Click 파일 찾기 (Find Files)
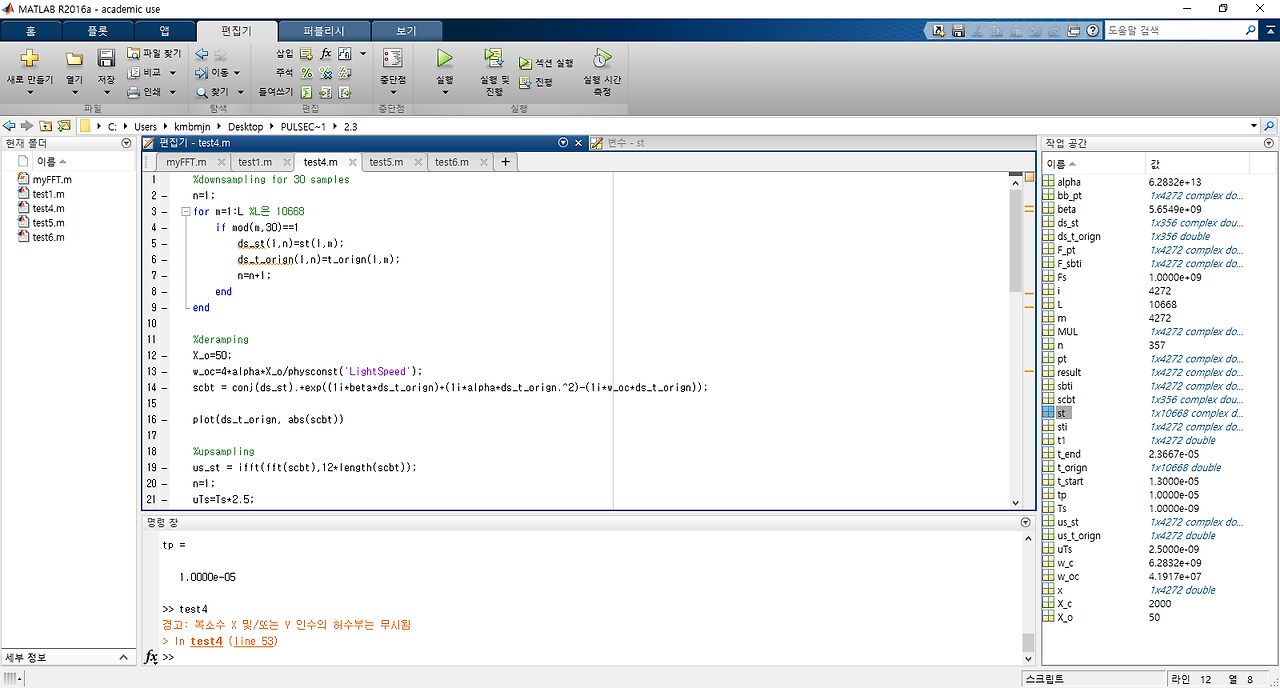The image size is (1280, 688). click(154, 53)
